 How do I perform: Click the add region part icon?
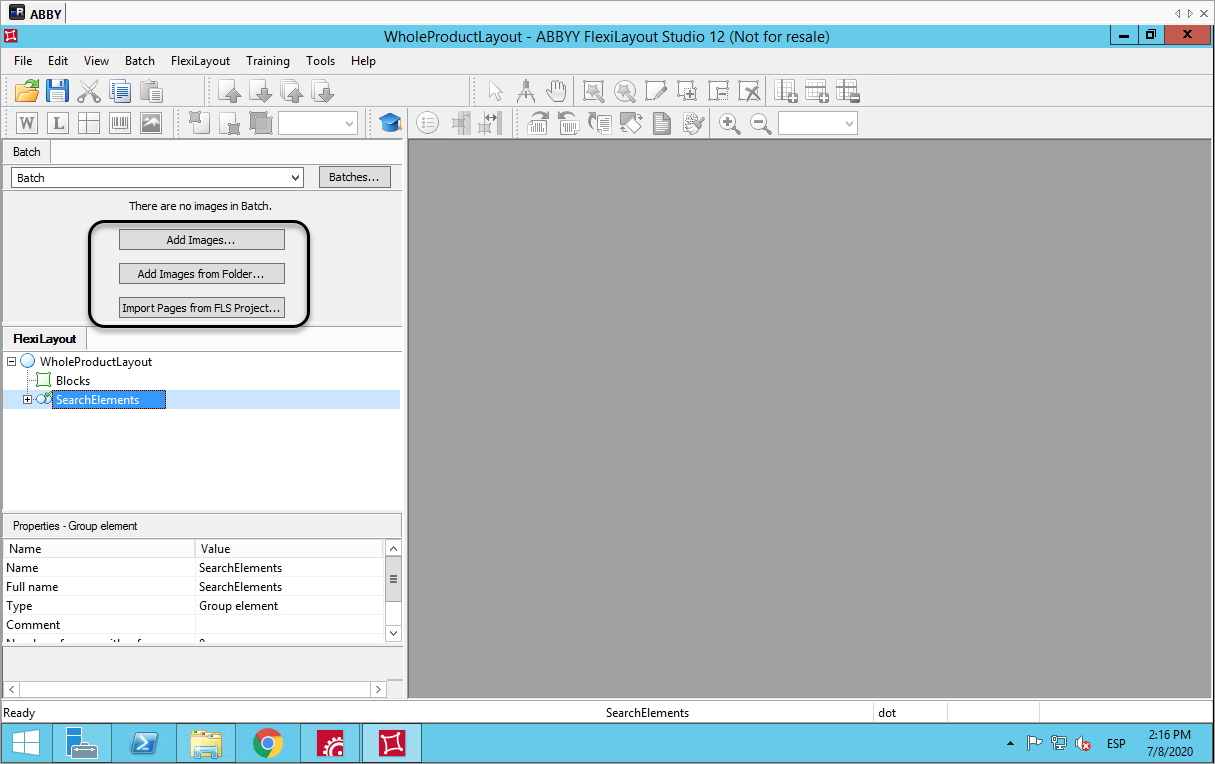coord(687,91)
